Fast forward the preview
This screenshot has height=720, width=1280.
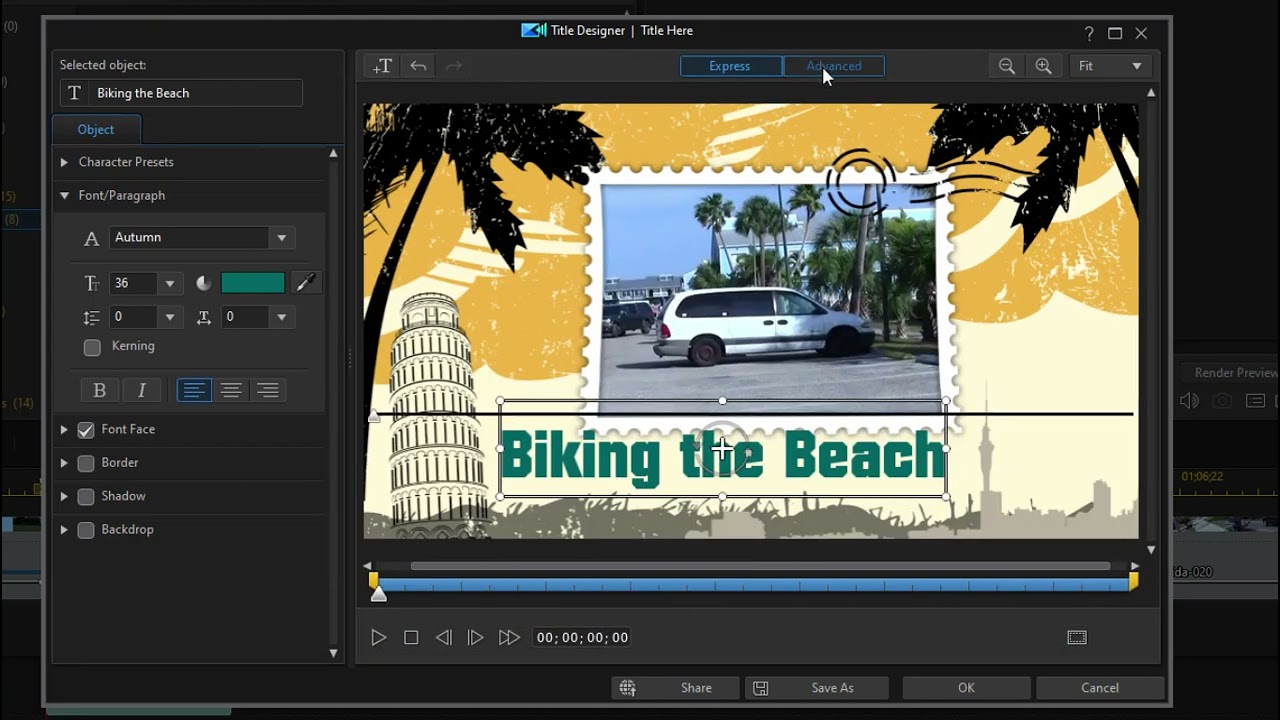(509, 638)
